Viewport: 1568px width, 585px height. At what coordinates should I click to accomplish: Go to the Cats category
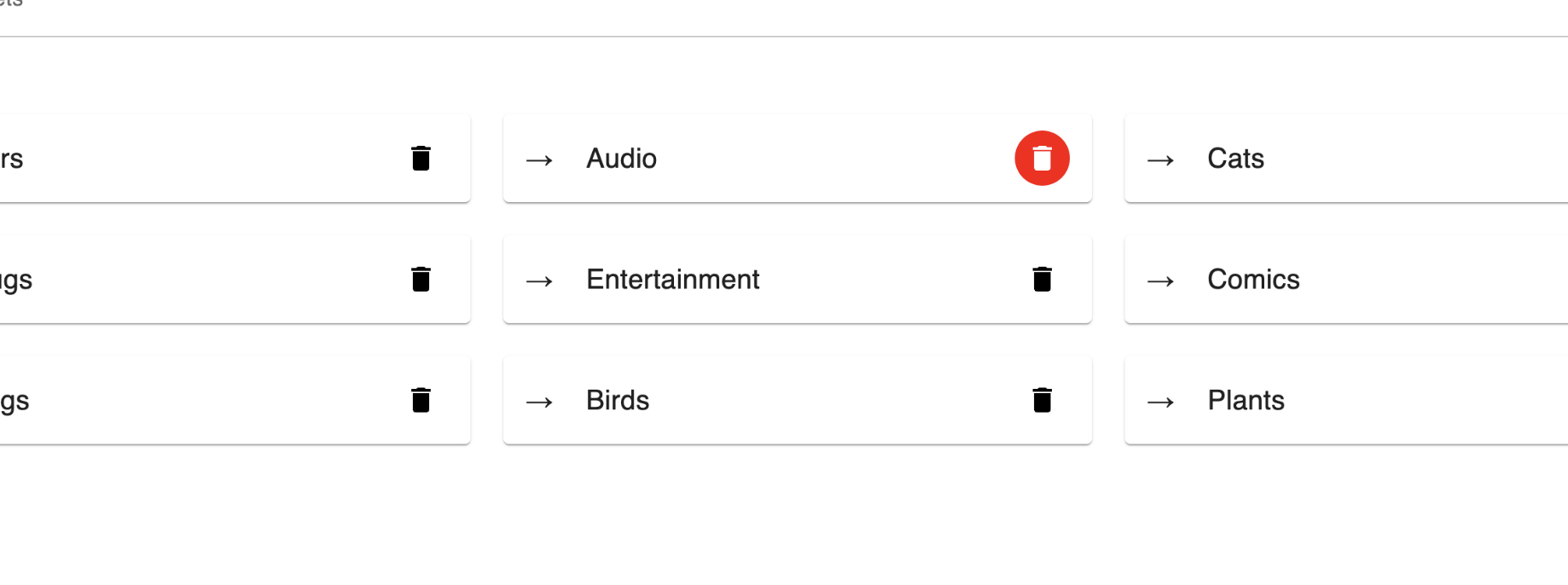click(1235, 159)
